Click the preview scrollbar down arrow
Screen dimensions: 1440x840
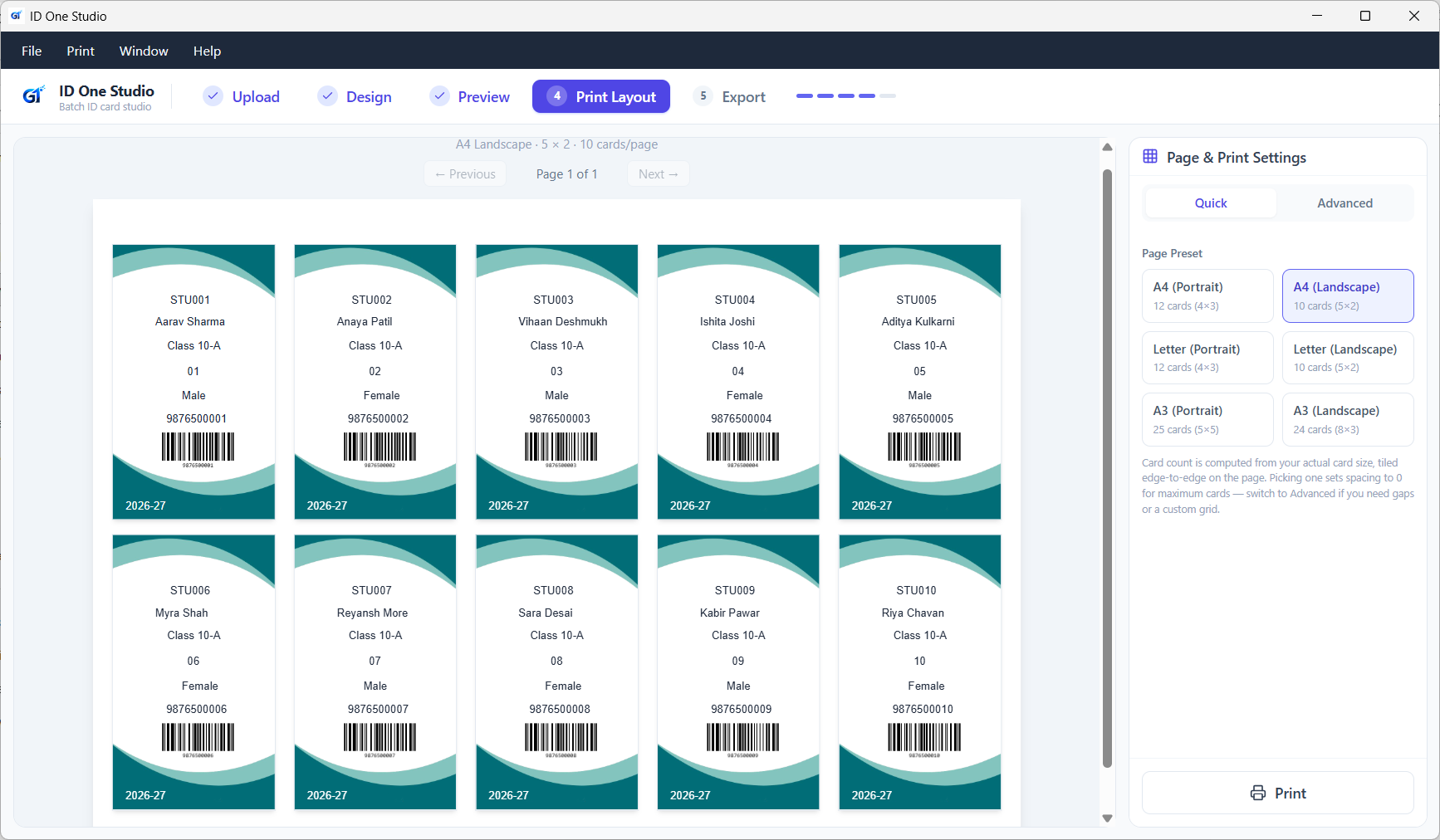point(1107,818)
